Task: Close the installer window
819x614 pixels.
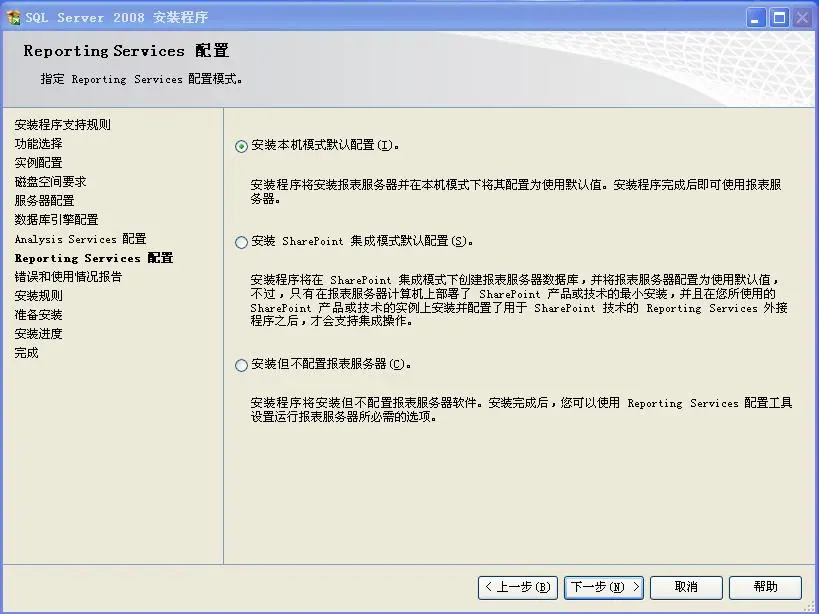Action: (x=802, y=18)
